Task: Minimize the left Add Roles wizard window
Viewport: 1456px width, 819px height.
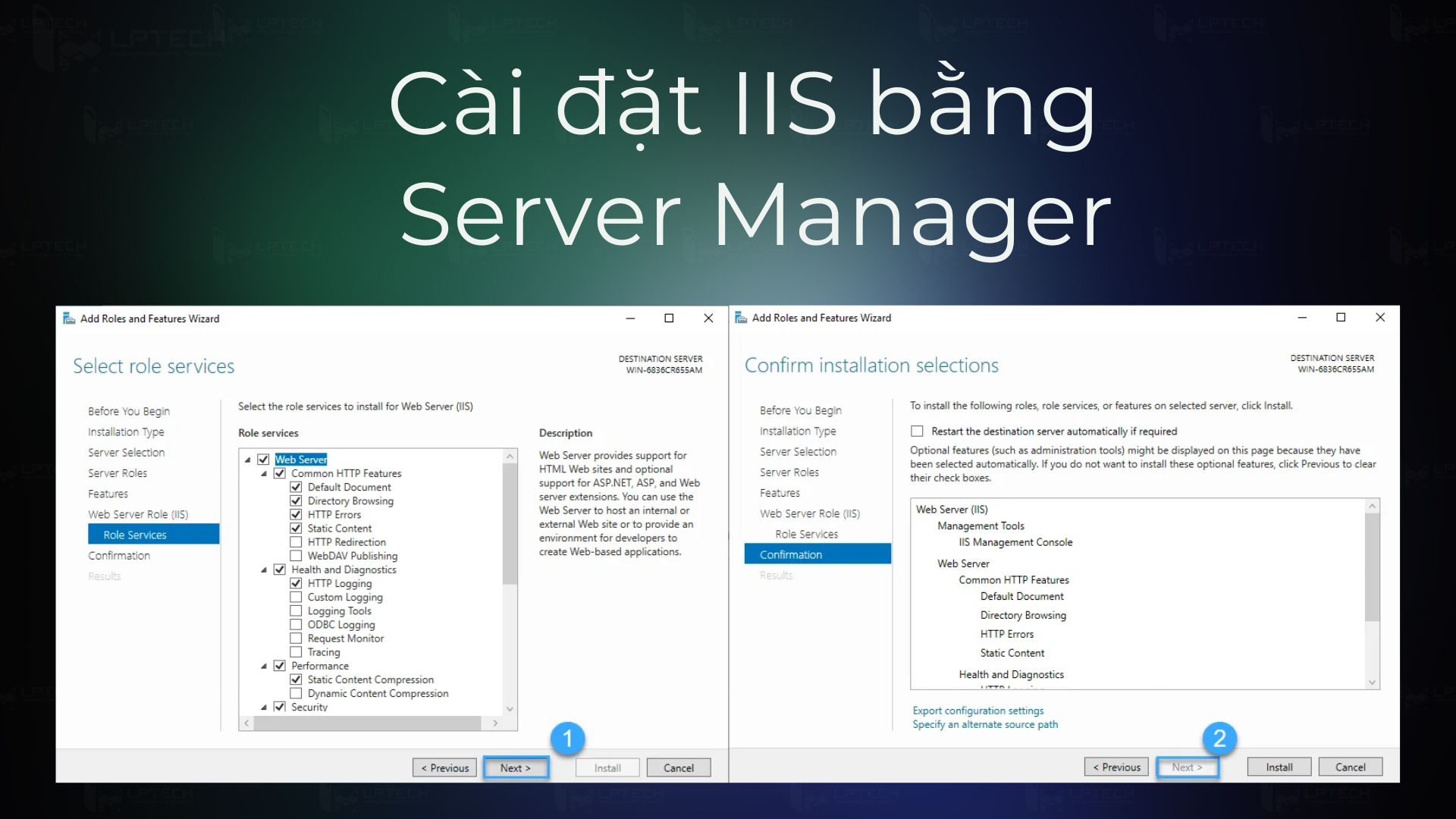Action: pyautogui.click(x=630, y=318)
